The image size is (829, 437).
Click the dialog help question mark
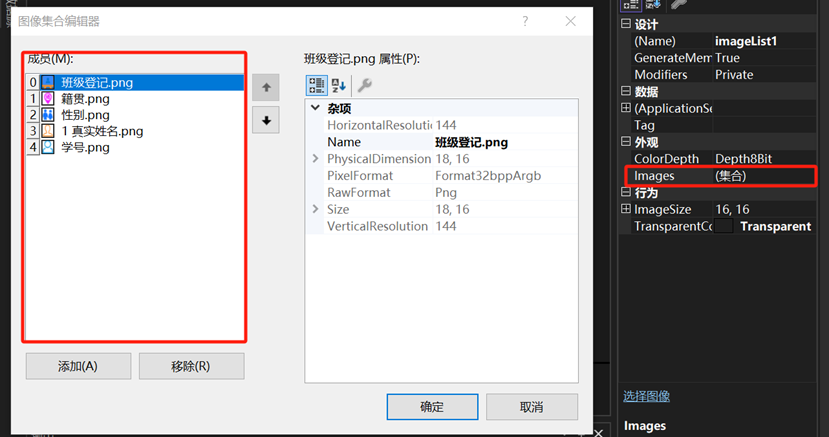525,21
